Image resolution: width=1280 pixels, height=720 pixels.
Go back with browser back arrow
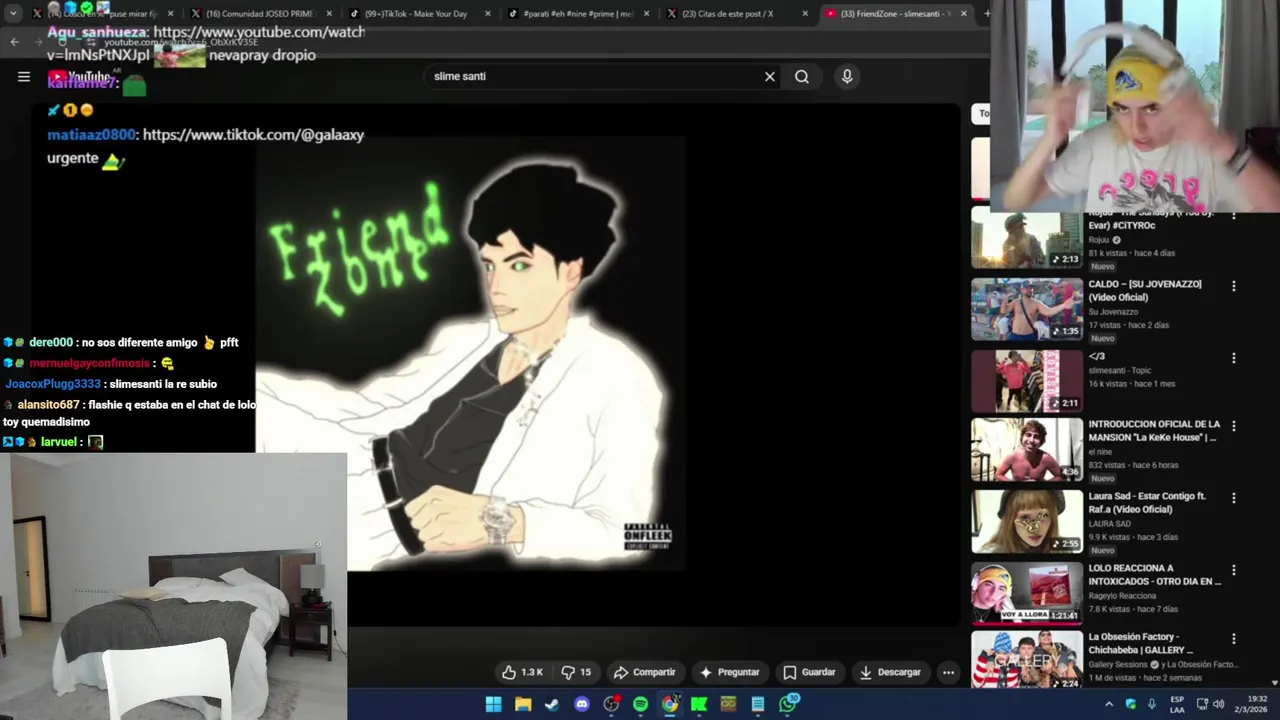(x=14, y=41)
